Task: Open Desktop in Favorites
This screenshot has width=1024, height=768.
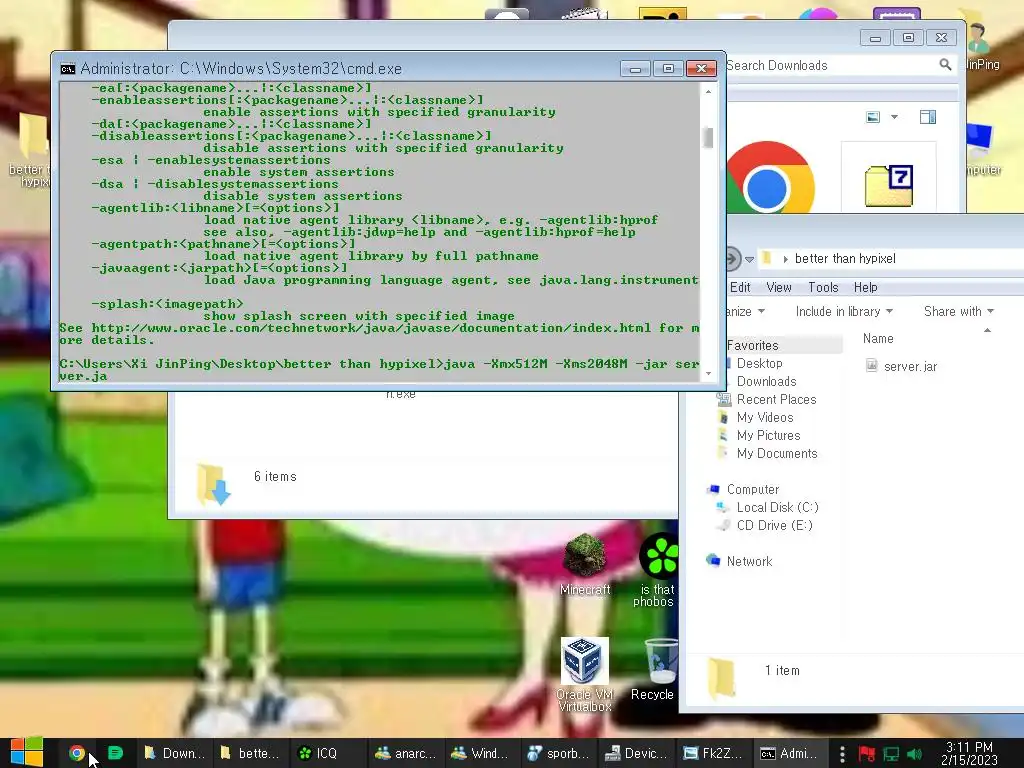Action: point(759,363)
